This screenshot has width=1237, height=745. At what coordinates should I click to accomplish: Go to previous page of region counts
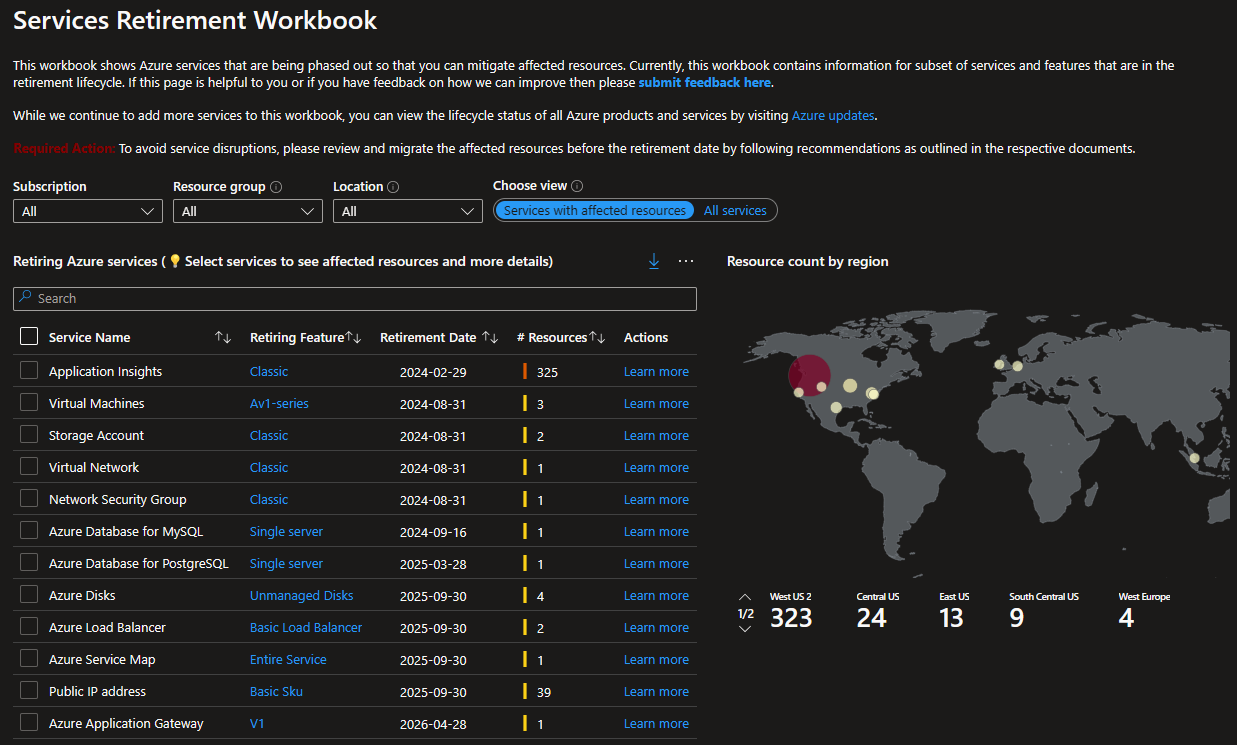click(x=745, y=598)
